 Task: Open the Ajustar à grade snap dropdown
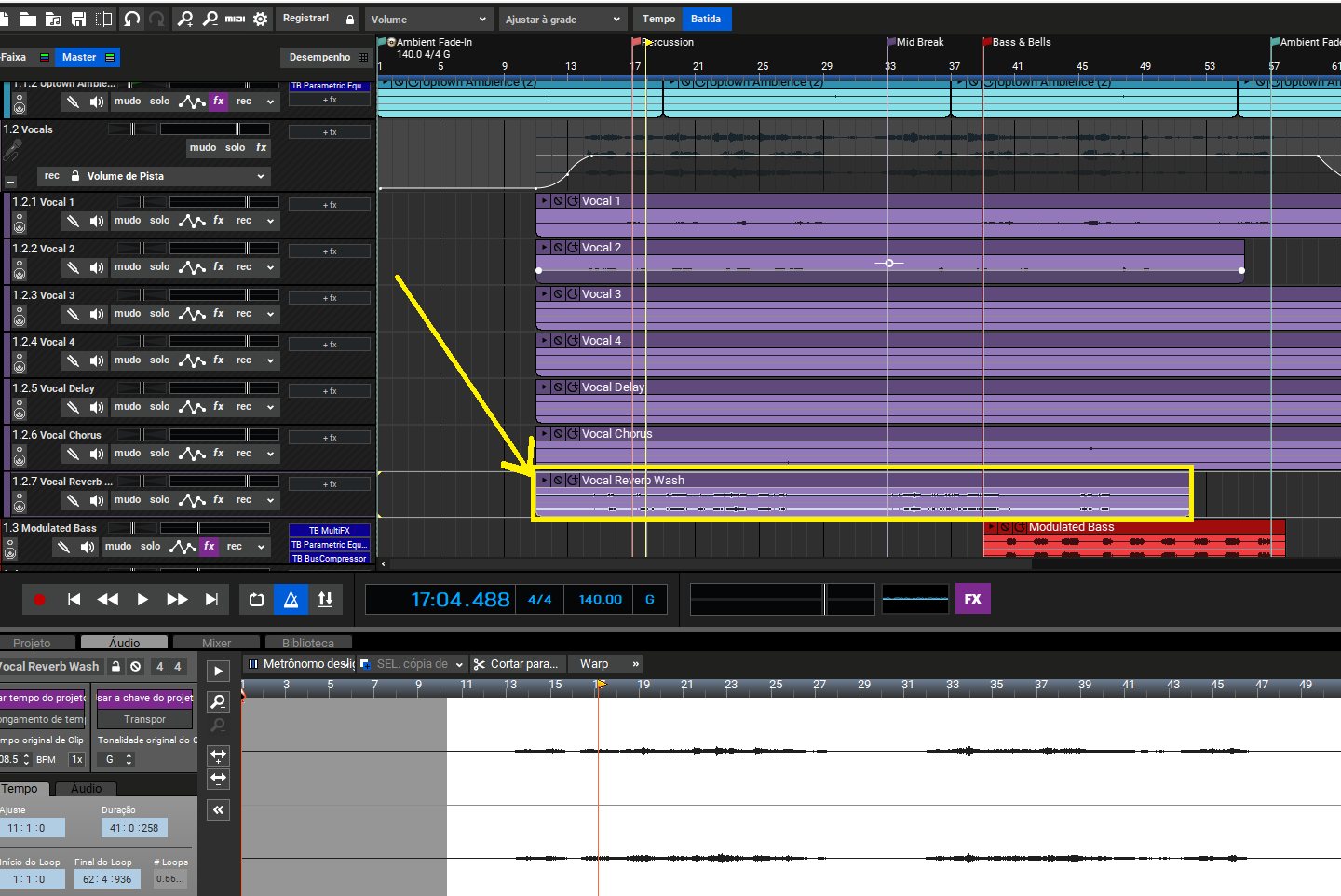(562, 20)
